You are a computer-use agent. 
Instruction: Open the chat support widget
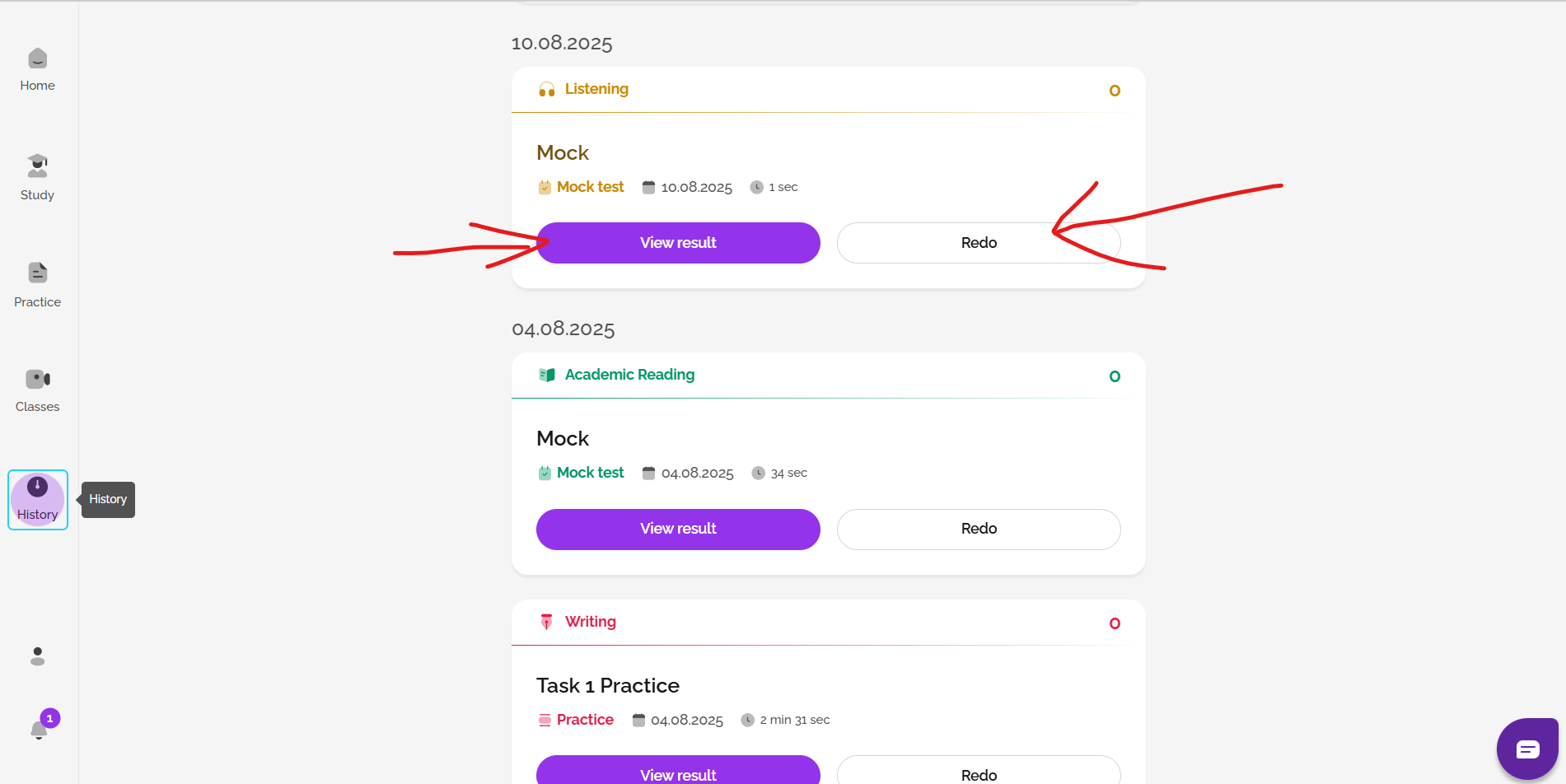(x=1527, y=749)
